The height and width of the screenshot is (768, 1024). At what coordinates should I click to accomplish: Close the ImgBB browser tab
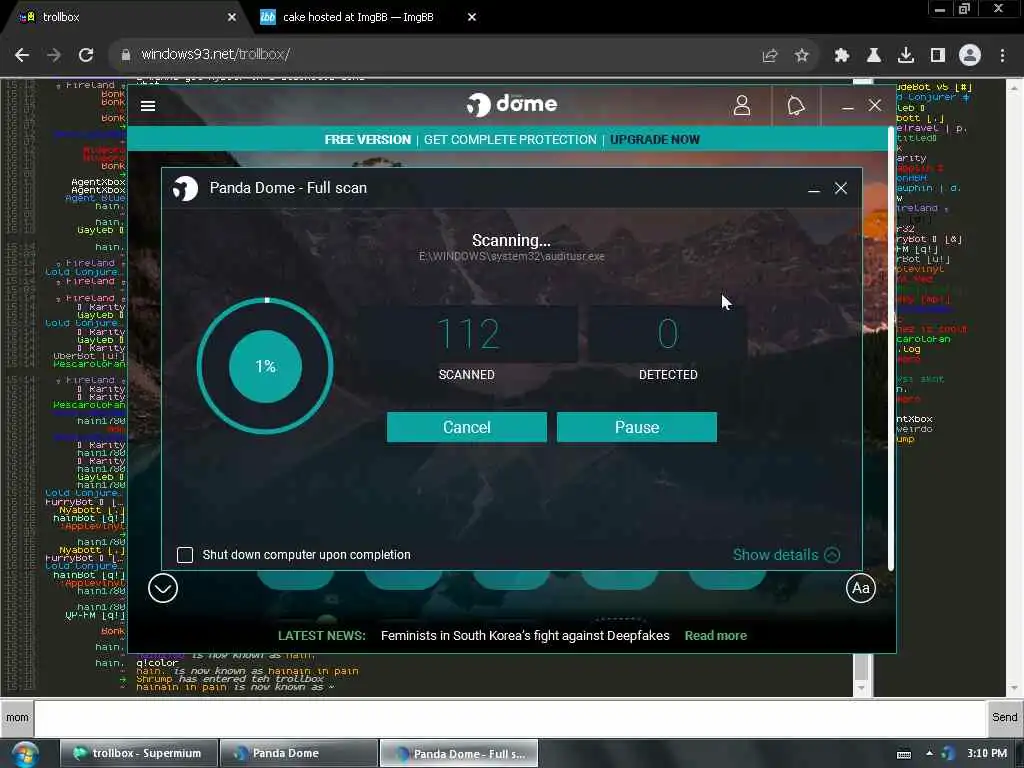(x=472, y=17)
